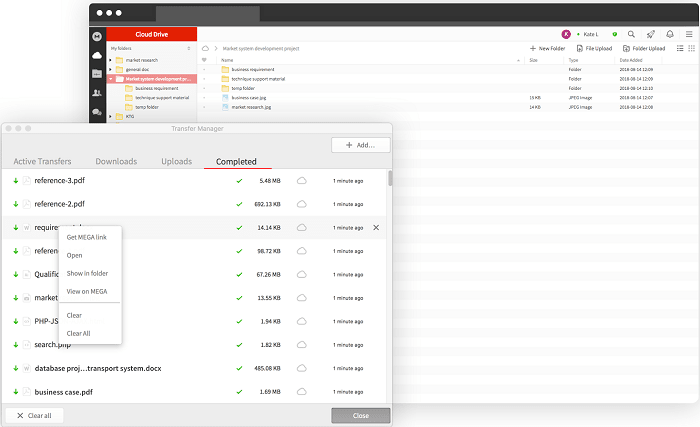Click cloud icon beside reference-3.pdf
The image size is (700, 427).
301,181
